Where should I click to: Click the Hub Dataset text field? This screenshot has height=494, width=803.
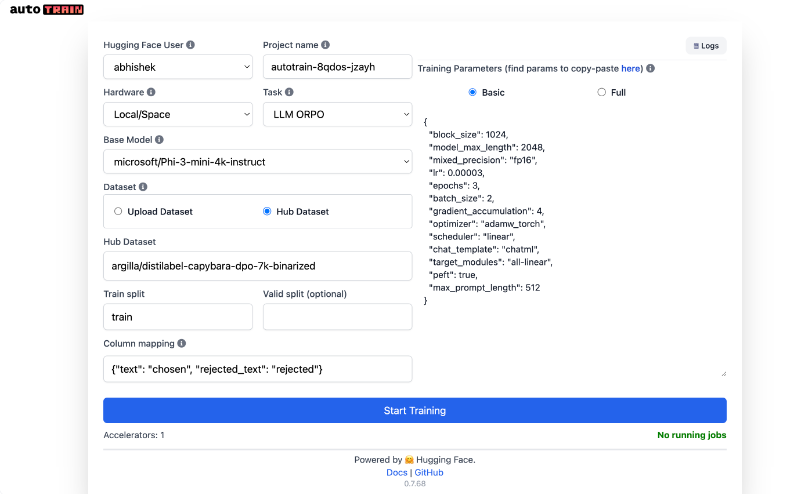[x=258, y=266]
